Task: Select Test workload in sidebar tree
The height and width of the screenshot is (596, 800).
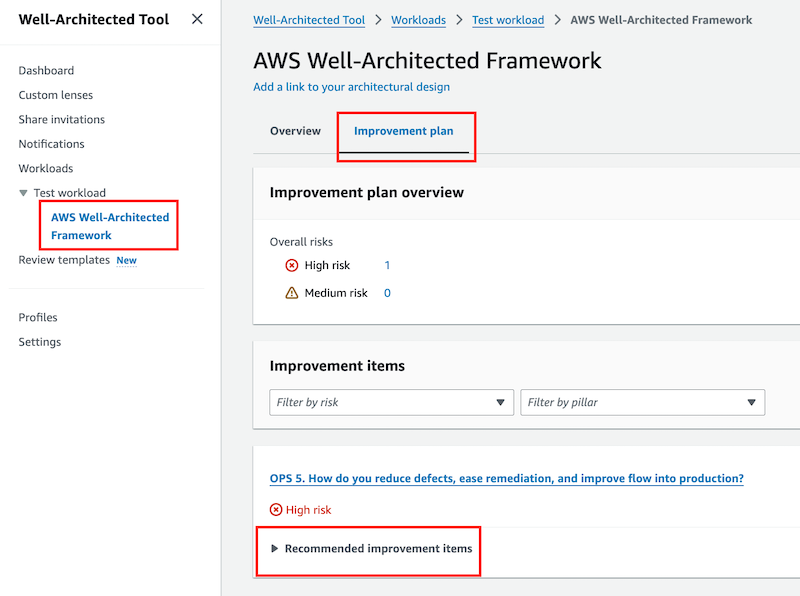Action: (70, 193)
